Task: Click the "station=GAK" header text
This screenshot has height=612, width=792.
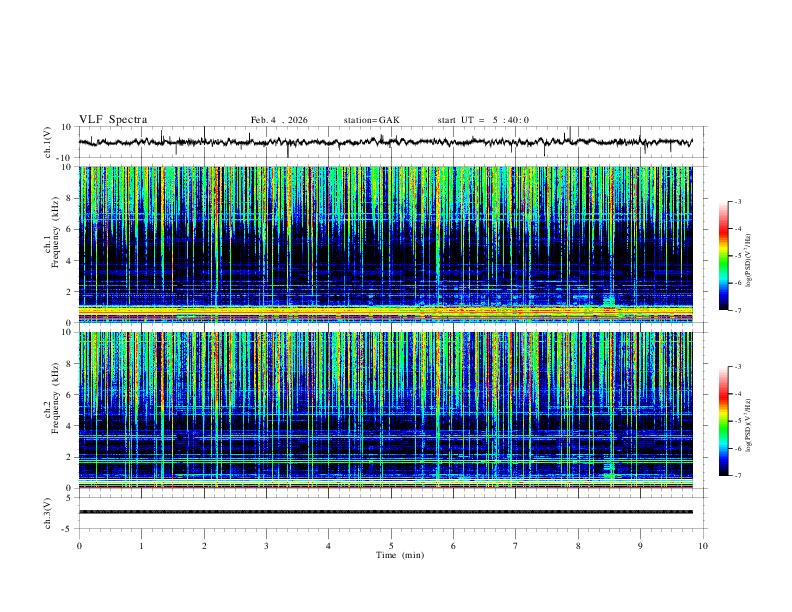Action: (x=371, y=120)
